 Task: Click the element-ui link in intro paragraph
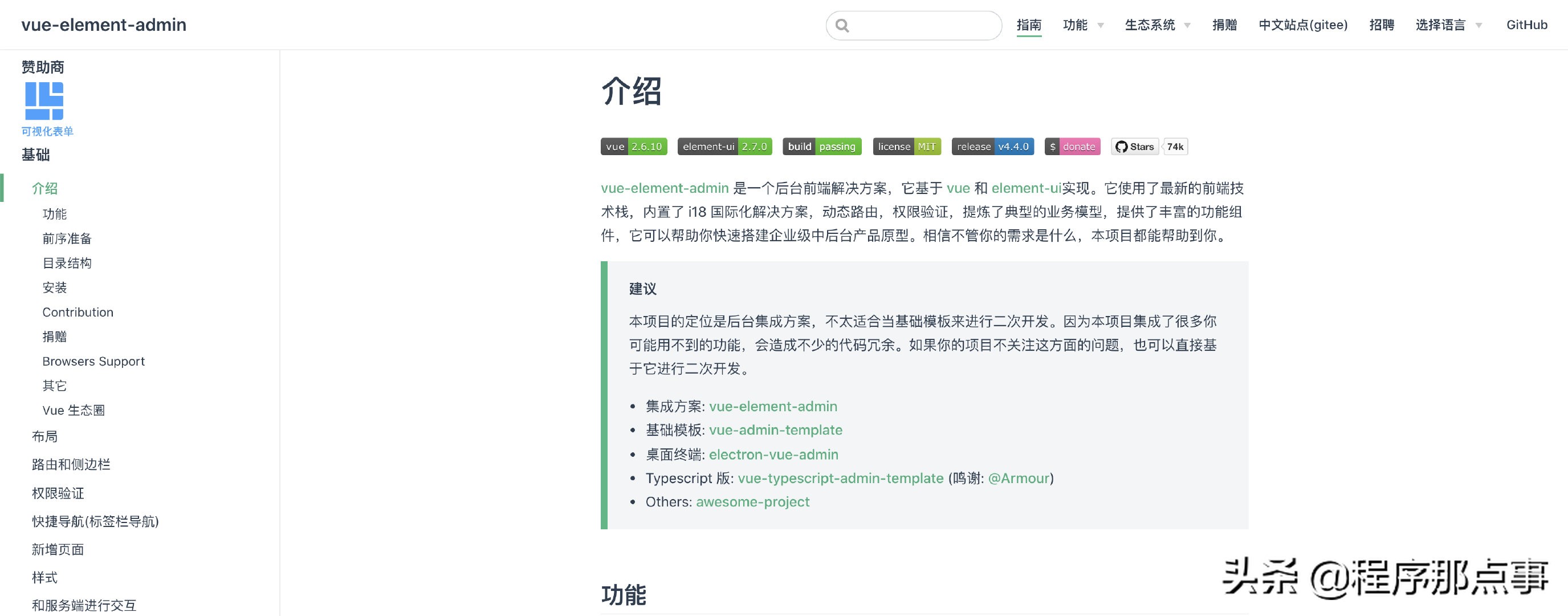[x=1027, y=188]
